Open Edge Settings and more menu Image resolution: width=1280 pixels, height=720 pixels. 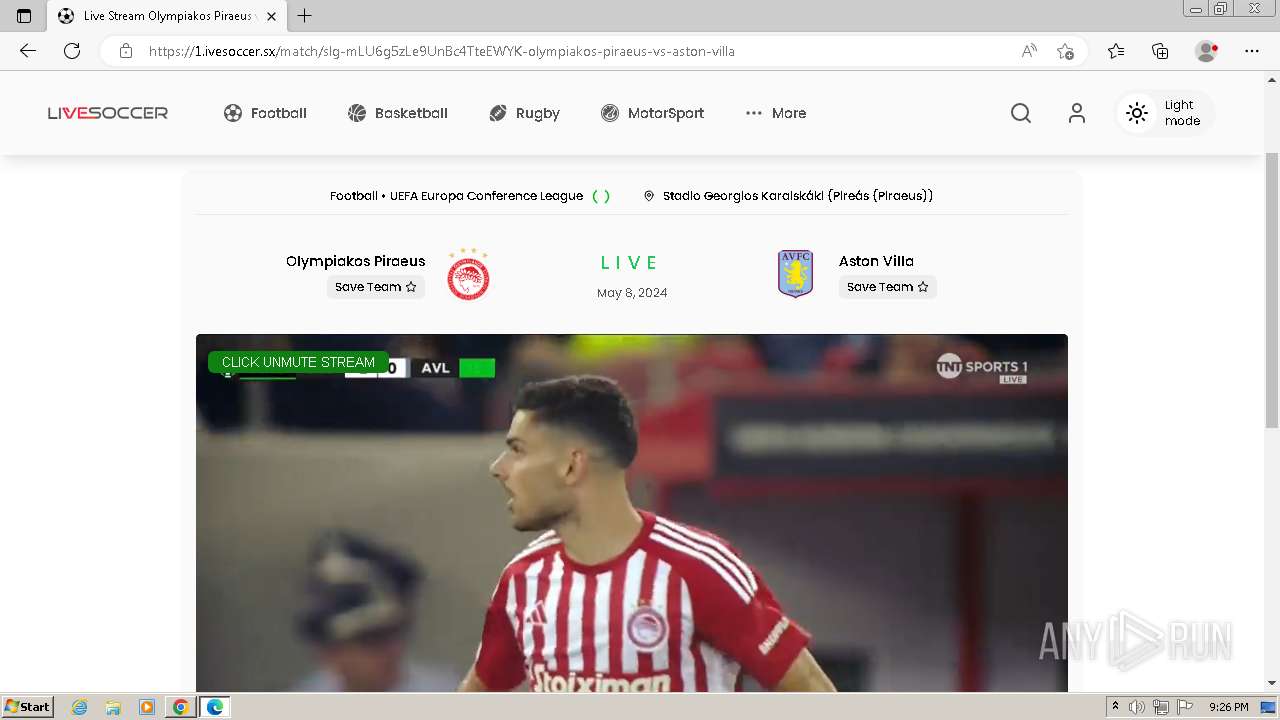point(1252,51)
